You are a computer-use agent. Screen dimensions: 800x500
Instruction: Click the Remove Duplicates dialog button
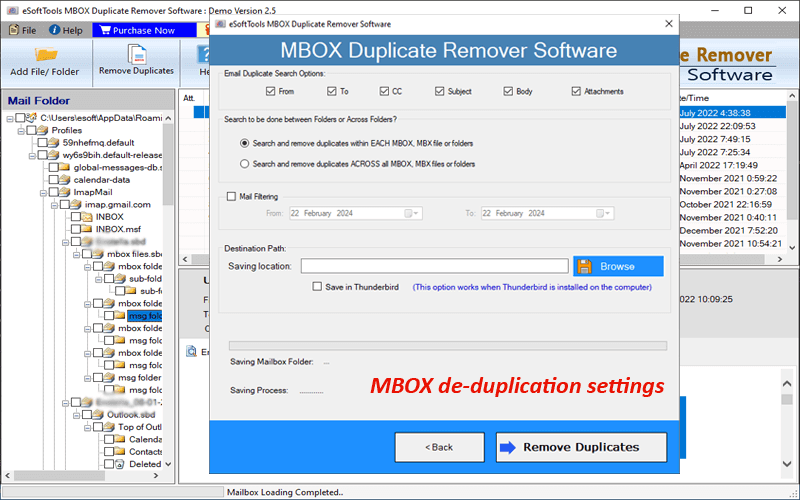(x=581, y=447)
